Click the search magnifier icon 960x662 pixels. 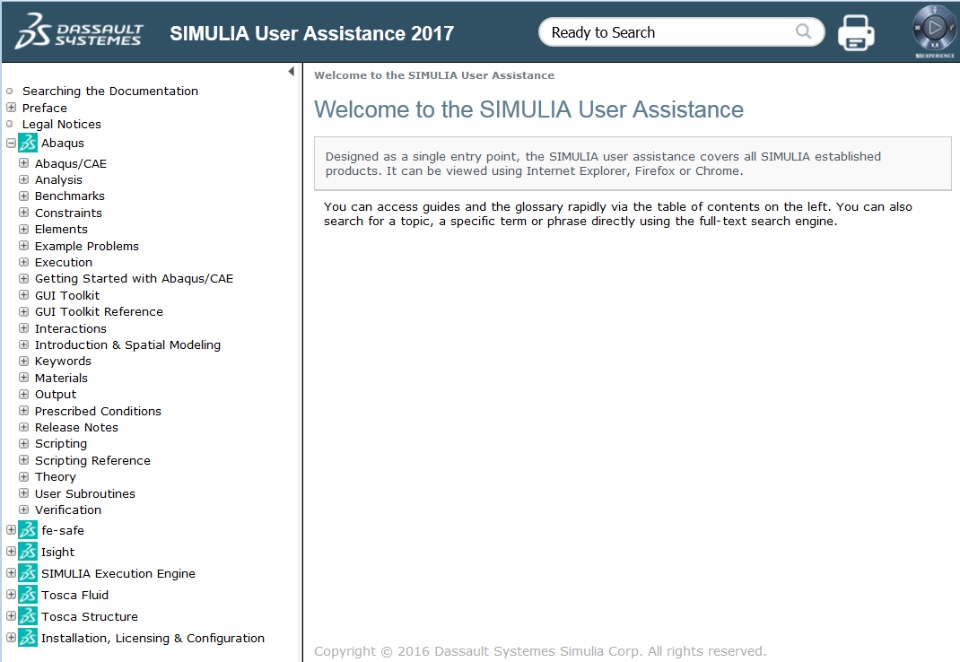(803, 31)
